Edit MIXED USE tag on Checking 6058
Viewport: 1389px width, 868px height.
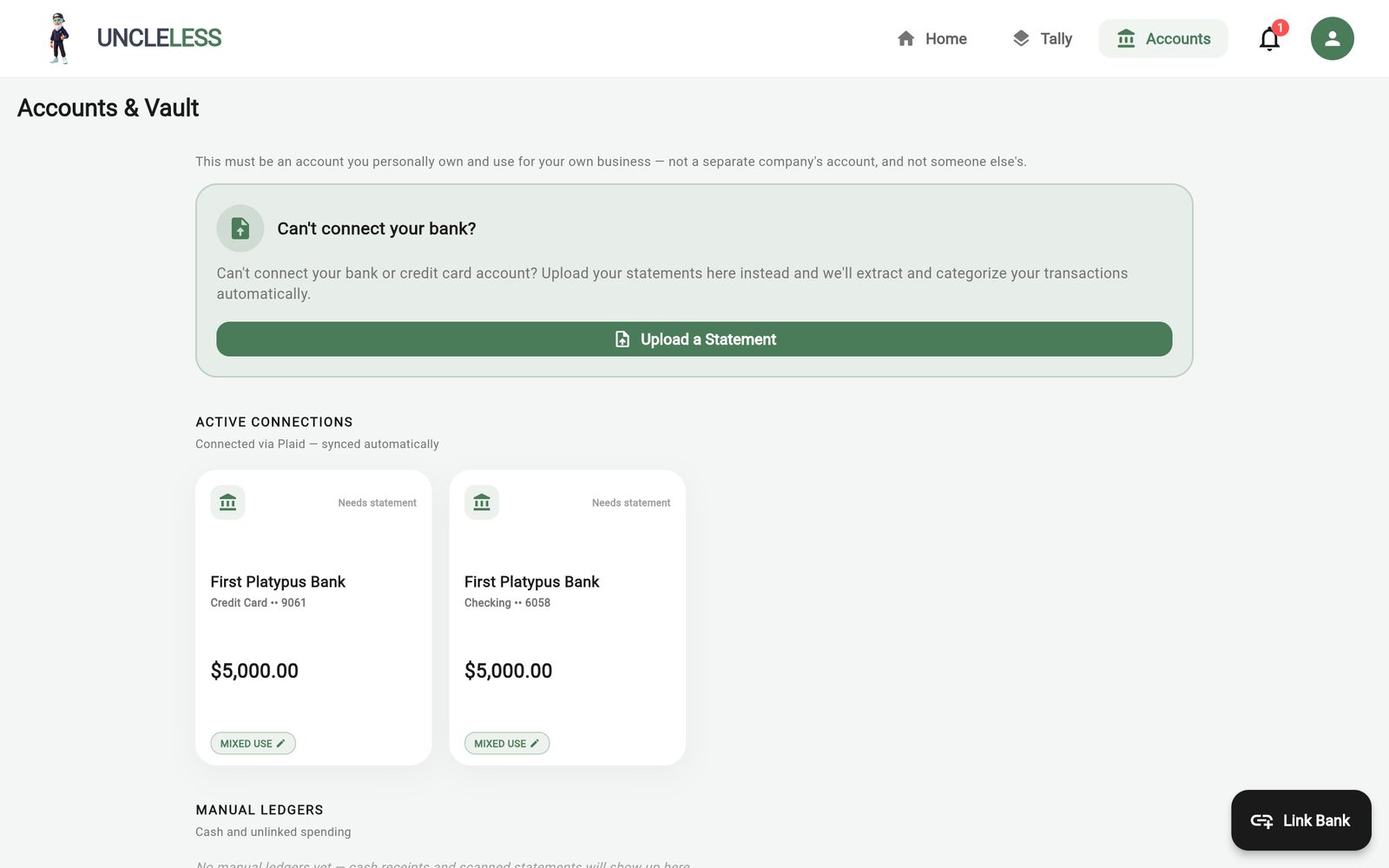[507, 743]
